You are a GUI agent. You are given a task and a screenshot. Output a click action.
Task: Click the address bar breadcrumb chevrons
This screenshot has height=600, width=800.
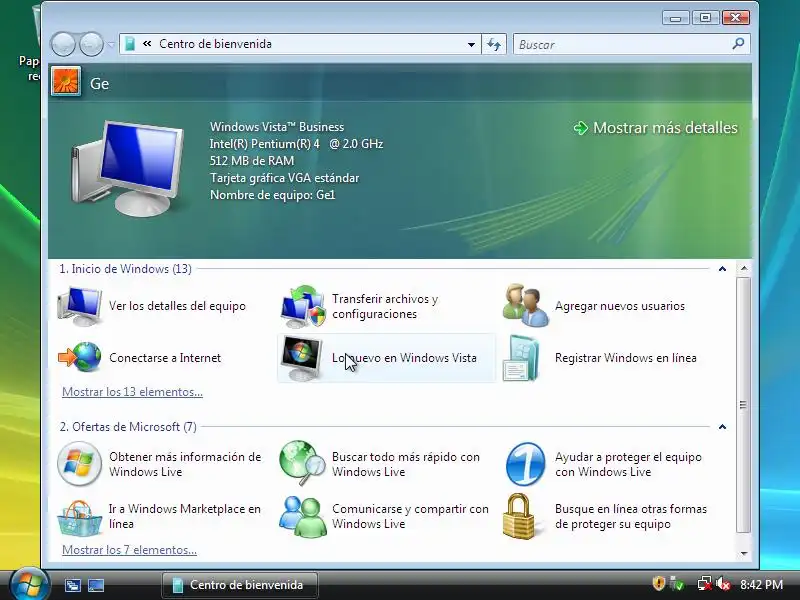[x=147, y=44]
